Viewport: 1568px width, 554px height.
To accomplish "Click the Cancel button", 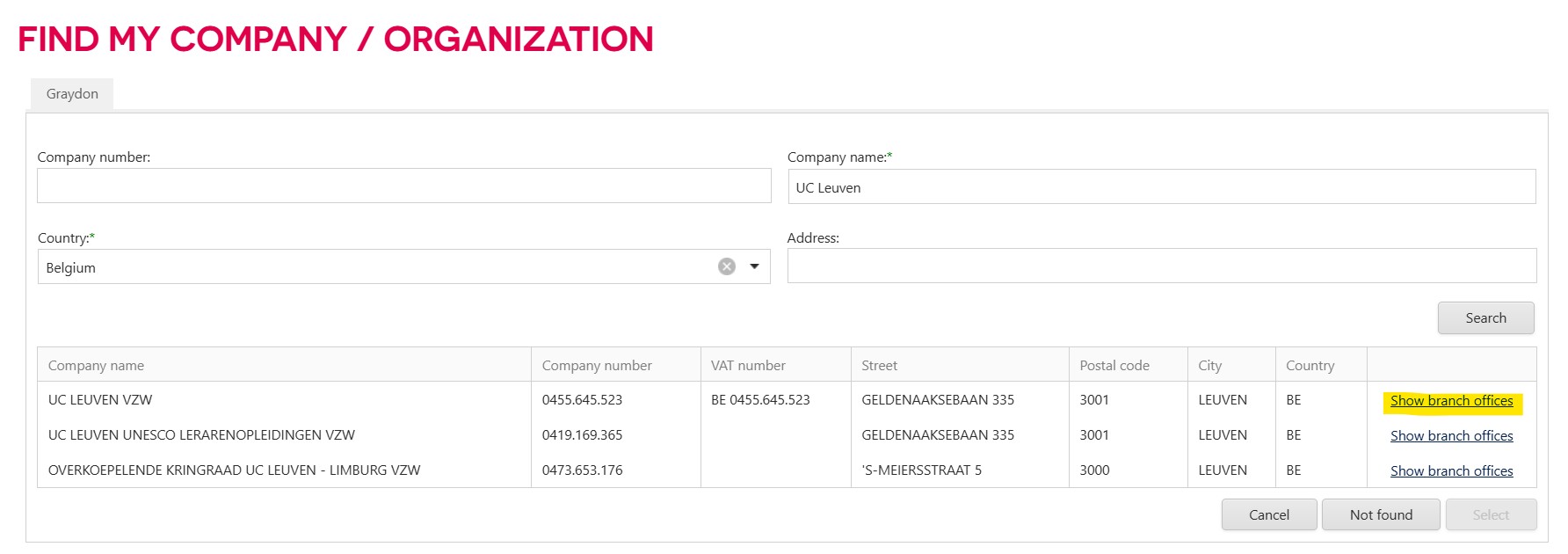I will [1268, 515].
